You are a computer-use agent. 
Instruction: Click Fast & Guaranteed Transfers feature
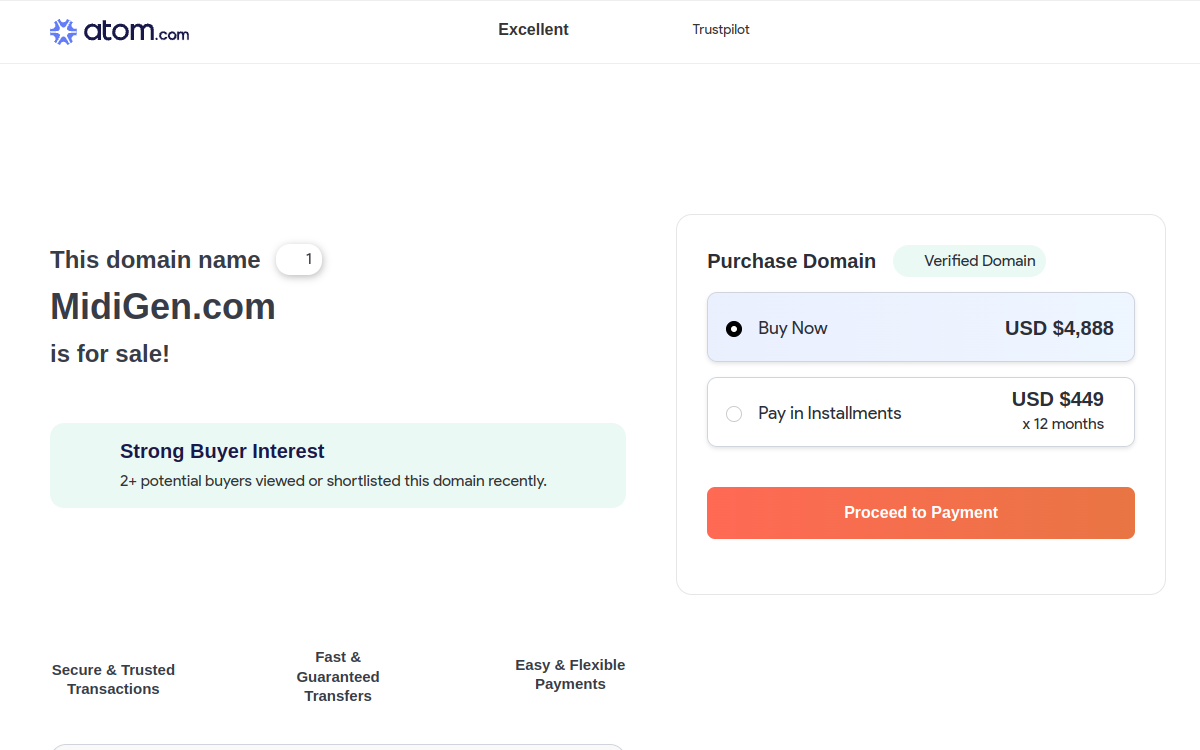(338, 676)
